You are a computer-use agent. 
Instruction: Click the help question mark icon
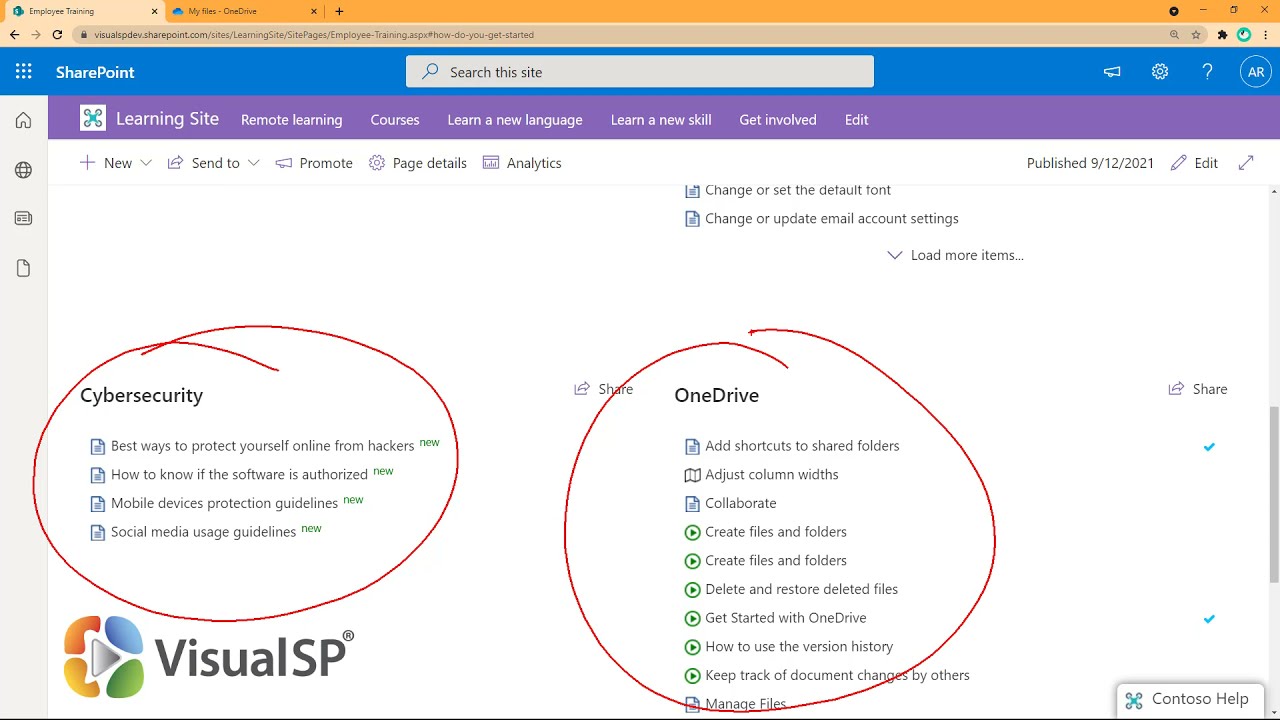point(1208,72)
